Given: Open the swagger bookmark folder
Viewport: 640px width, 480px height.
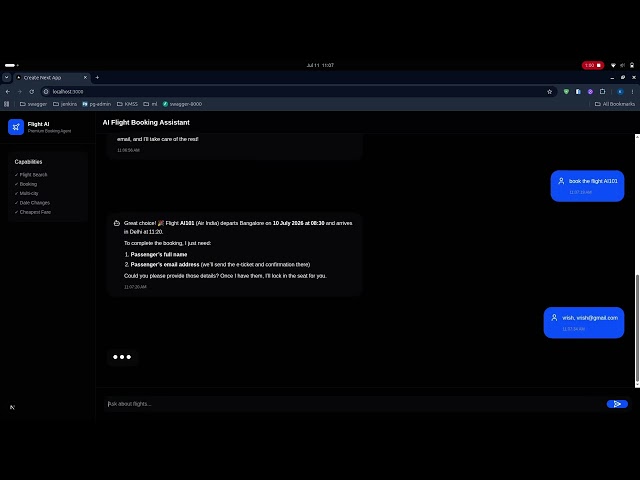Looking at the screenshot, I should 33,104.
